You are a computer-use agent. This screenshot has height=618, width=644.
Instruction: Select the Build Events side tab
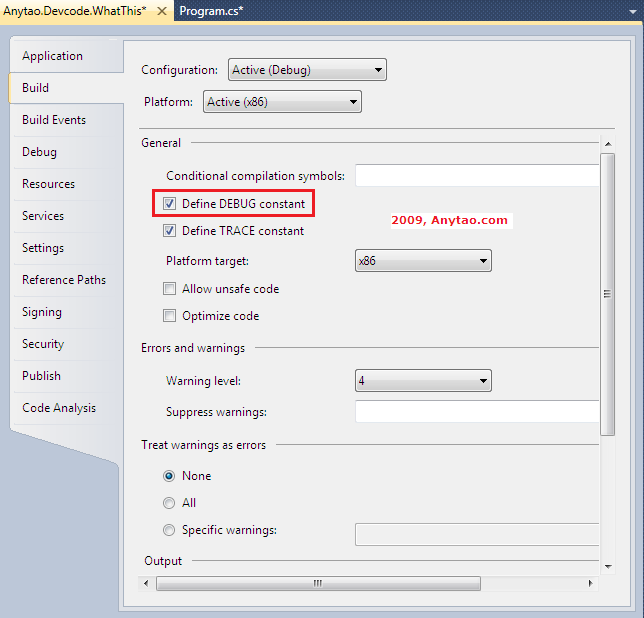[54, 120]
